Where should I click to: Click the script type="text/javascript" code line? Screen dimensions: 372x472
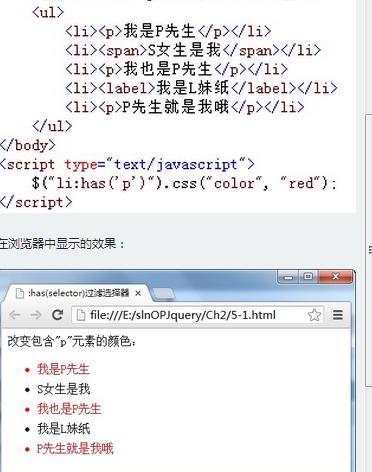click(x=127, y=164)
